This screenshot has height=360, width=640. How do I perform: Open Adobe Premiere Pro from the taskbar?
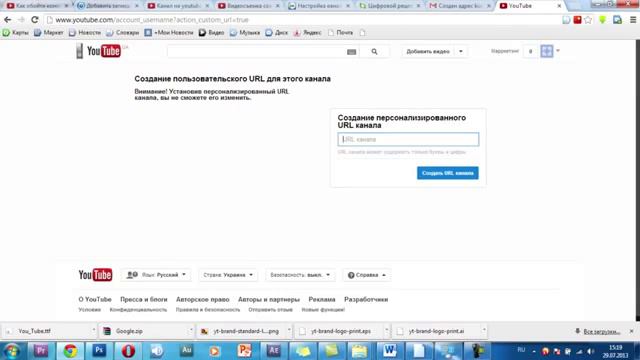click(x=41, y=351)
